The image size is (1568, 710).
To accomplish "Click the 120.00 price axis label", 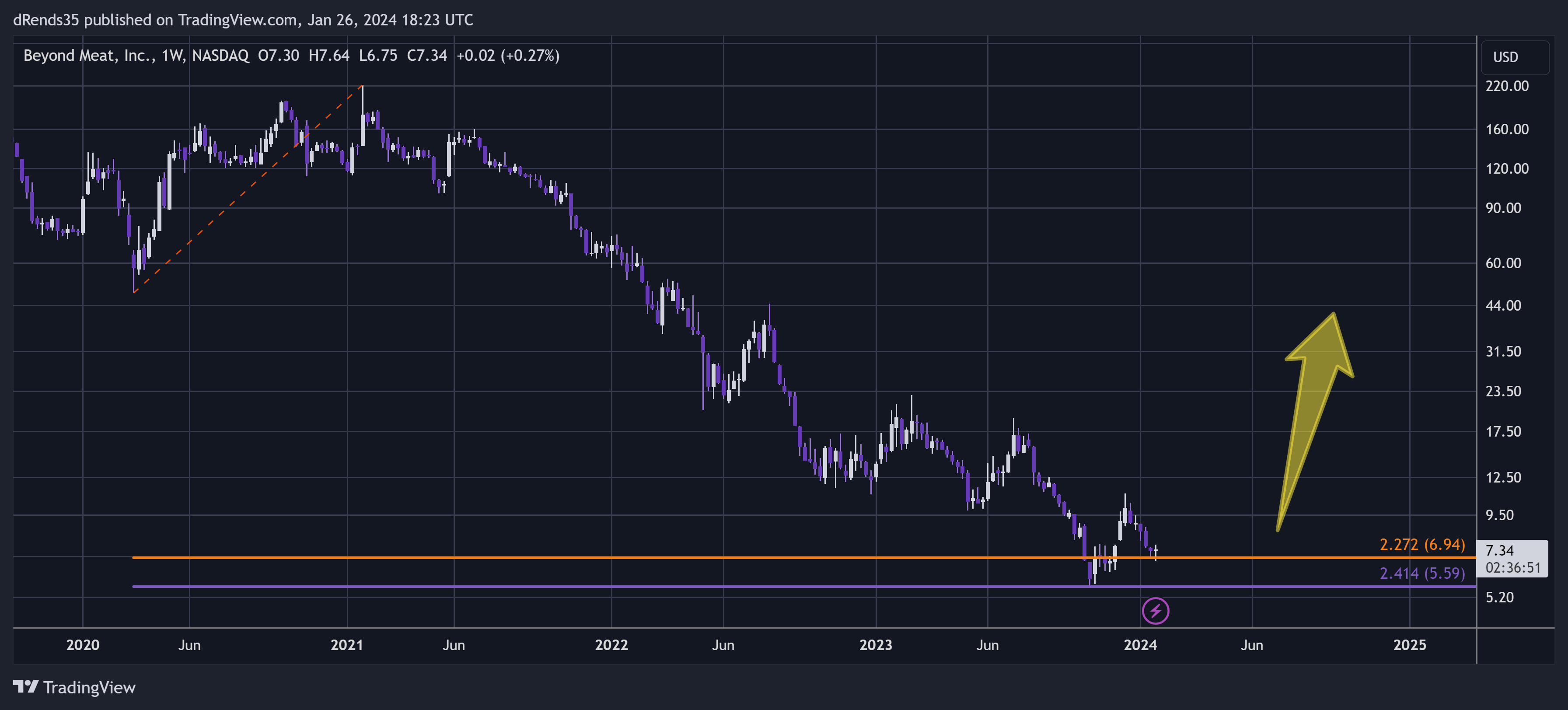I will 1506,169.
